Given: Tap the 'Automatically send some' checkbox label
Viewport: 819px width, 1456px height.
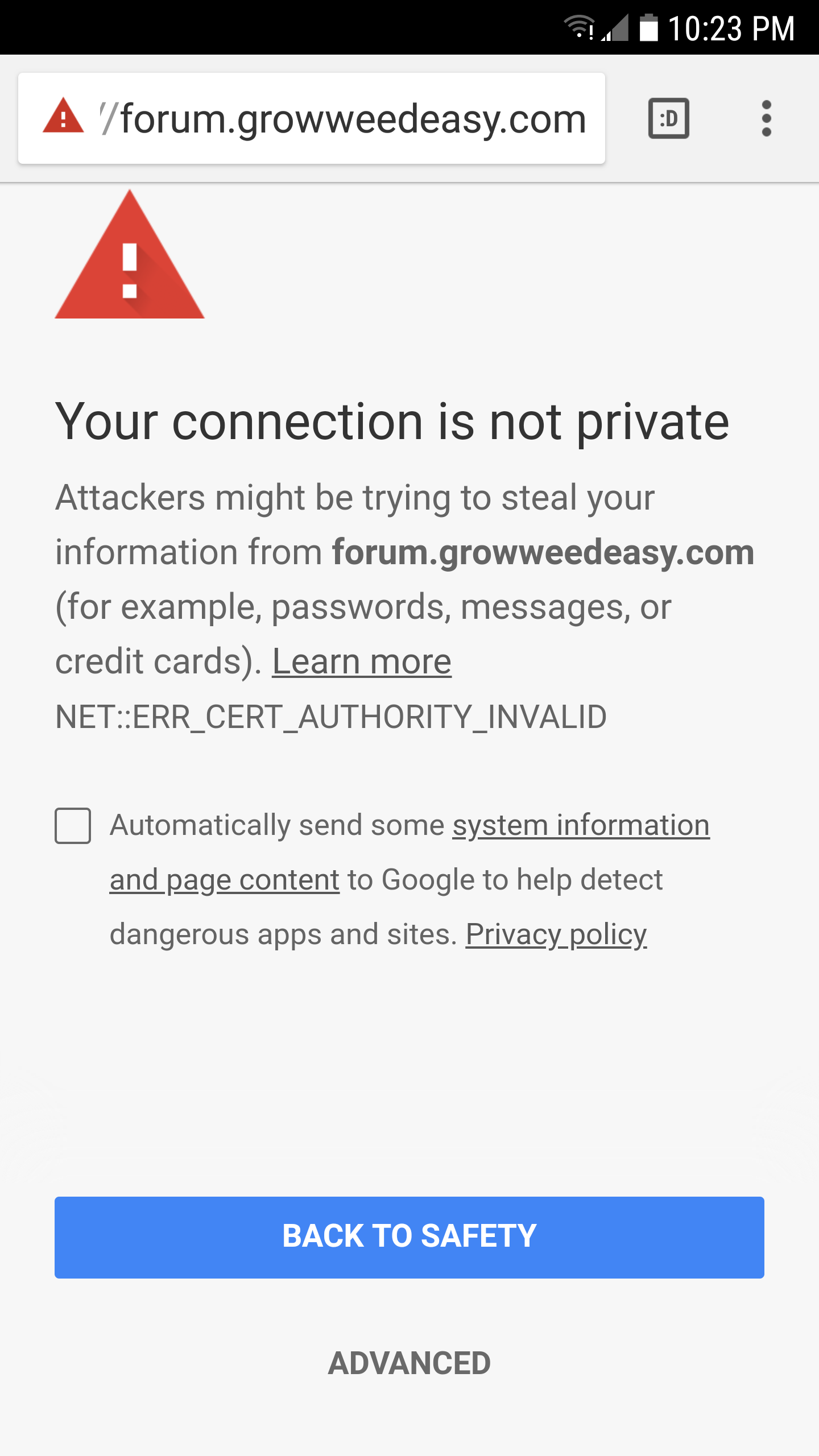Looking at the screenshot, I should (278, 825).
